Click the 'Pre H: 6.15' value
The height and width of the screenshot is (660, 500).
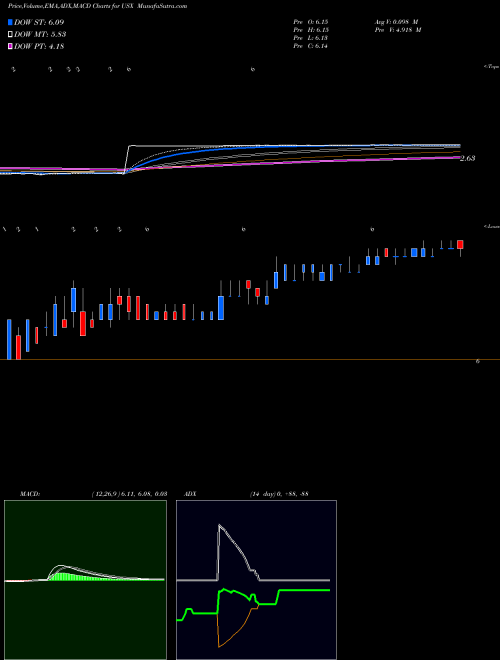[311, 30]
